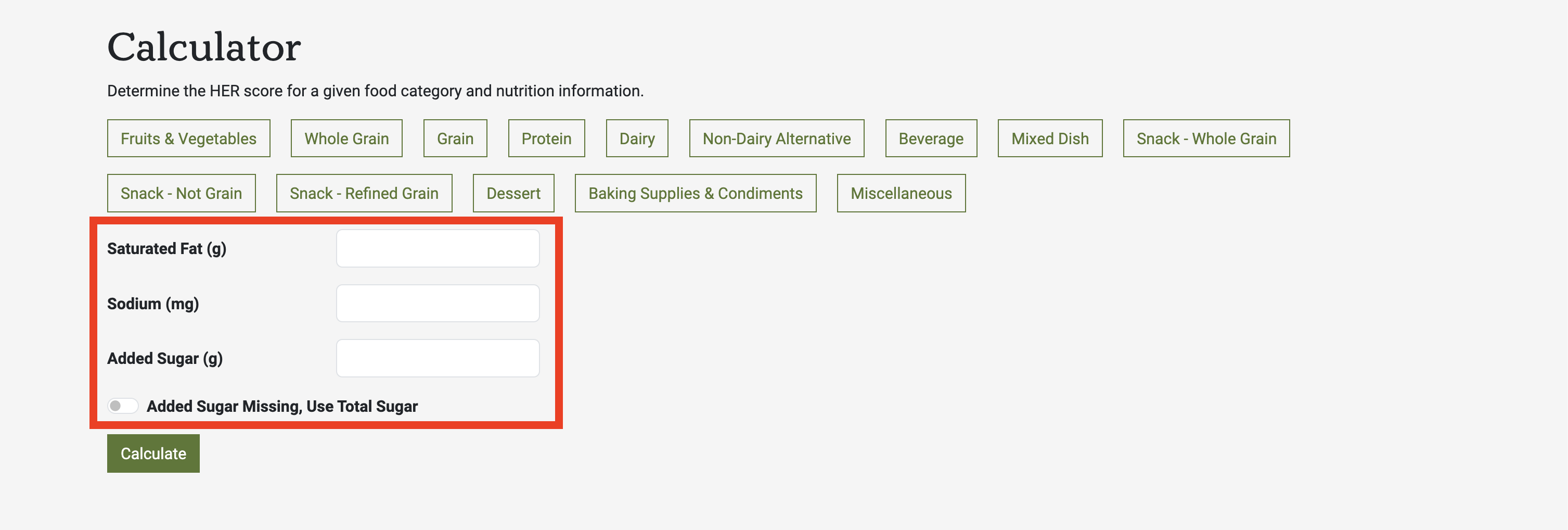The image size is (1568, 530).
Task: Select the Fruits & Vegetables category
Action: click(x=188, y=138)
